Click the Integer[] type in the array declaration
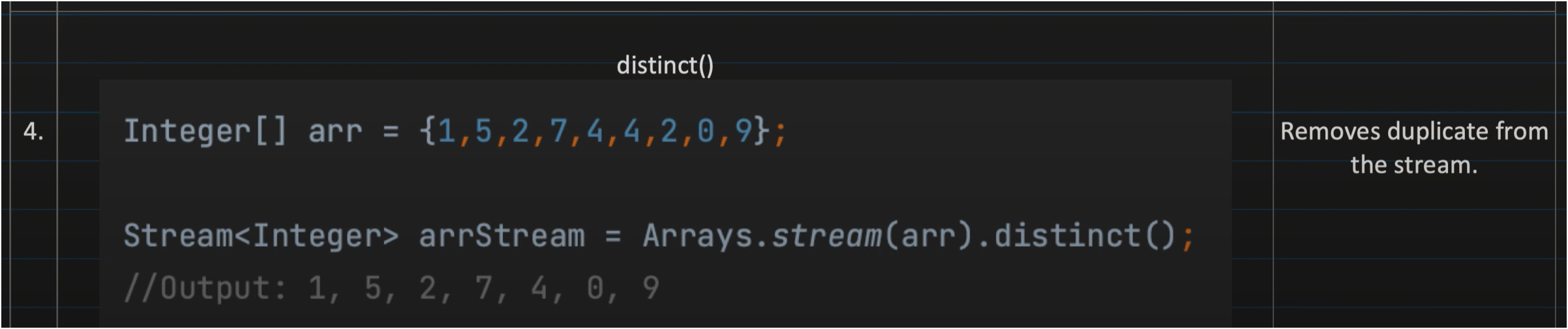Viewport: 1568px width, 329px height. pyautogui.click(x=205, y=132)
